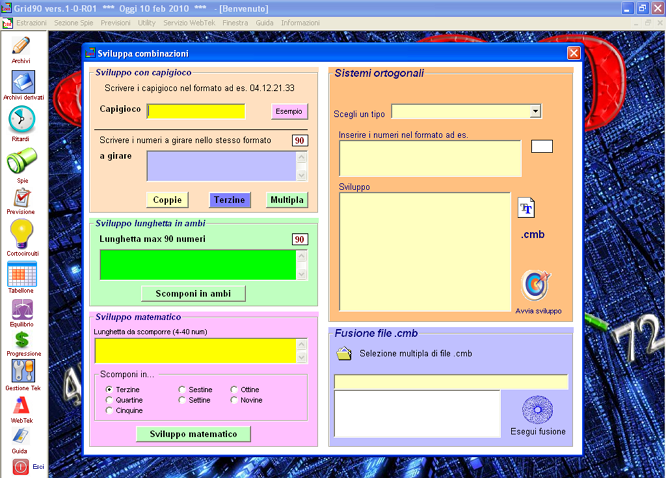This screenshot has width=666, height=478.
Task: Click the Avvia sviluppo target icon
Action: pyautogui.click(x=537, y=285)
